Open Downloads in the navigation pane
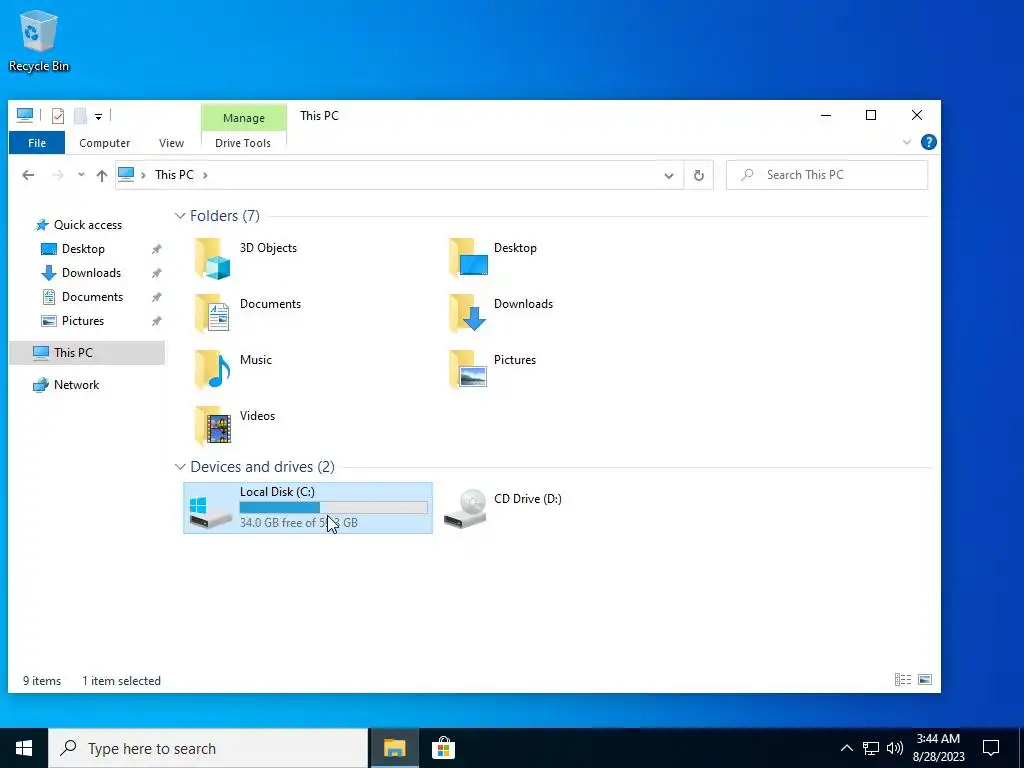The width and height of the screenshot is (1024, 768). point(91,273)
